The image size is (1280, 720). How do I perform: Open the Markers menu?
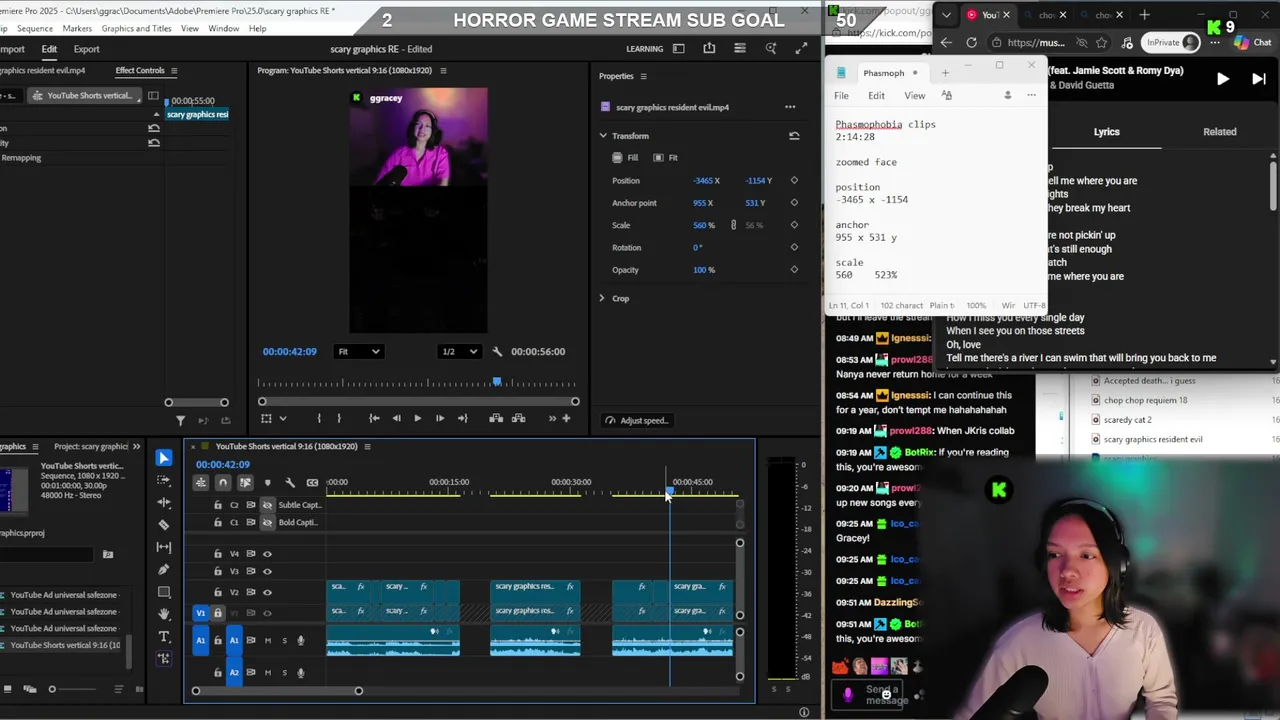coord(77,28)
